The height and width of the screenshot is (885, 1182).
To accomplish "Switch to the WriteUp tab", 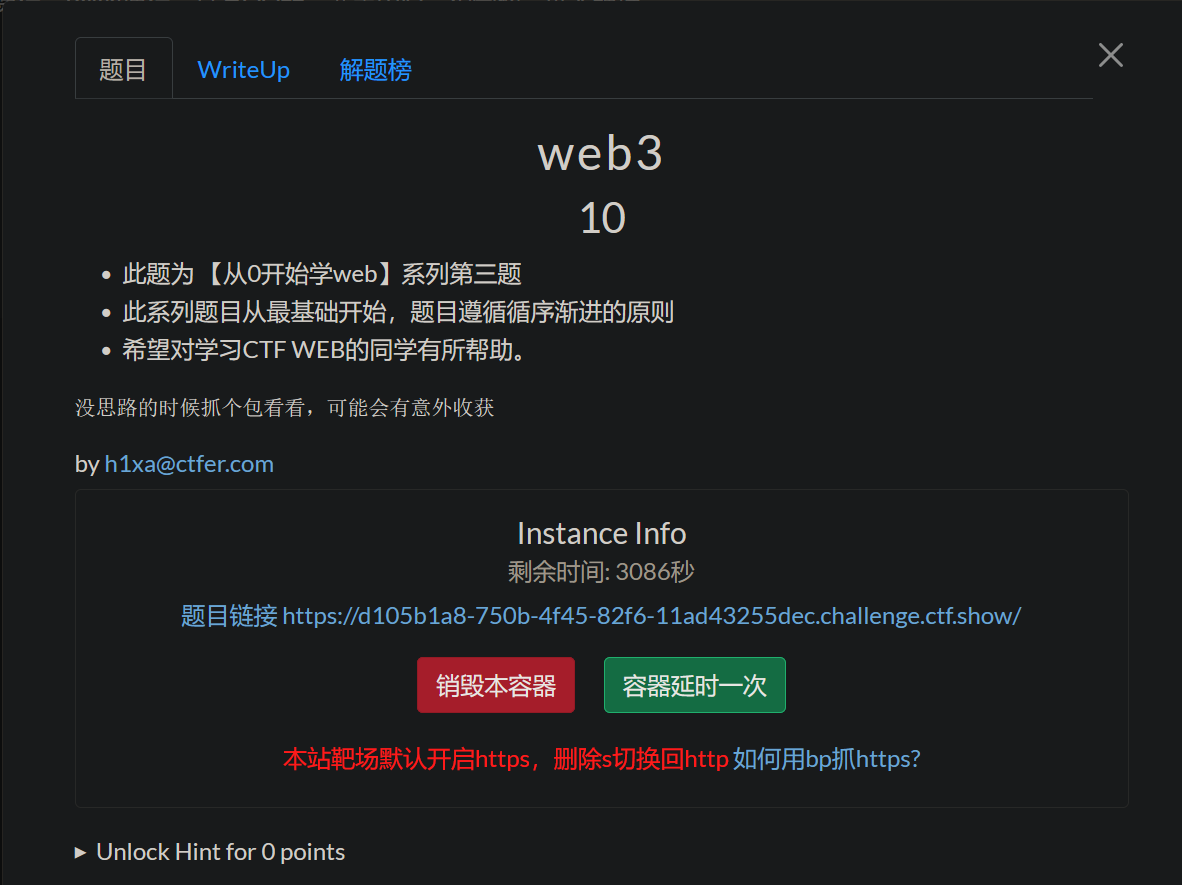I will pos(243,70).
